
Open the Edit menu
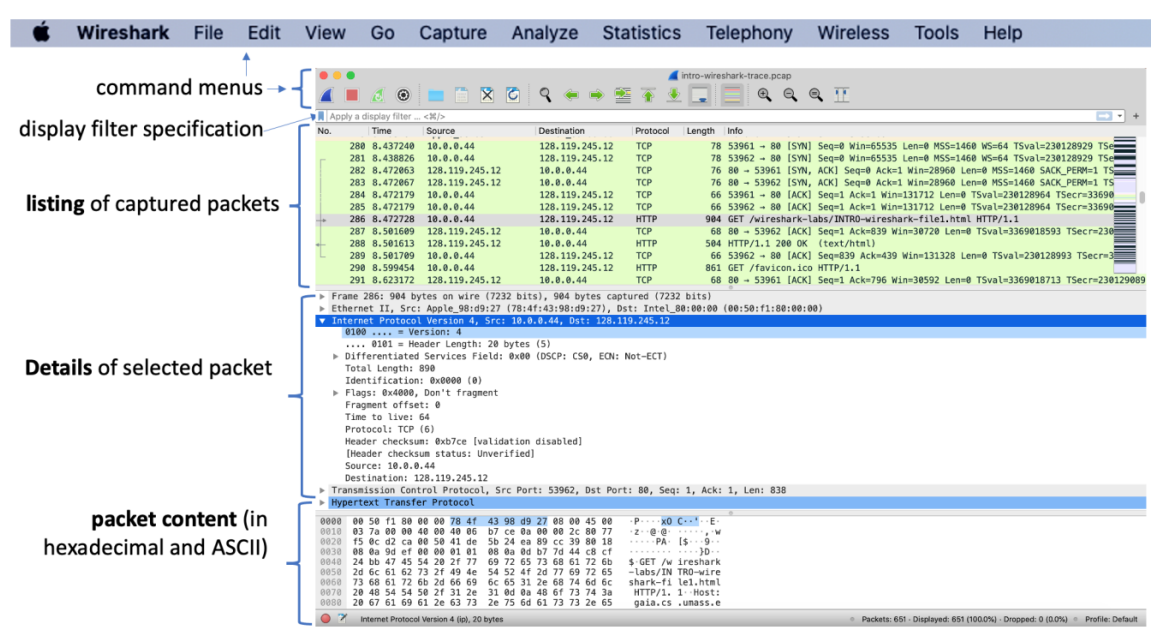tap(264, 33)
